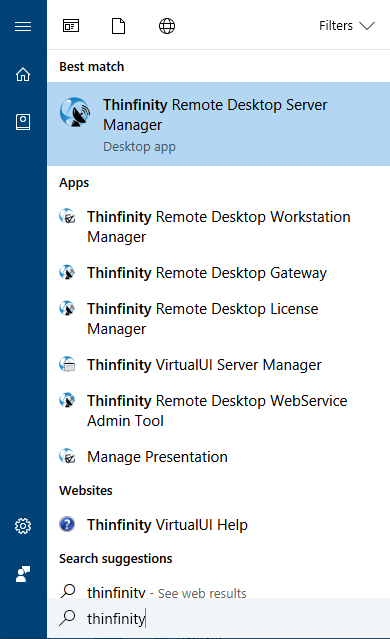Click the Websites section header
This screenshot has height=639, width=390.
[86, 490]
